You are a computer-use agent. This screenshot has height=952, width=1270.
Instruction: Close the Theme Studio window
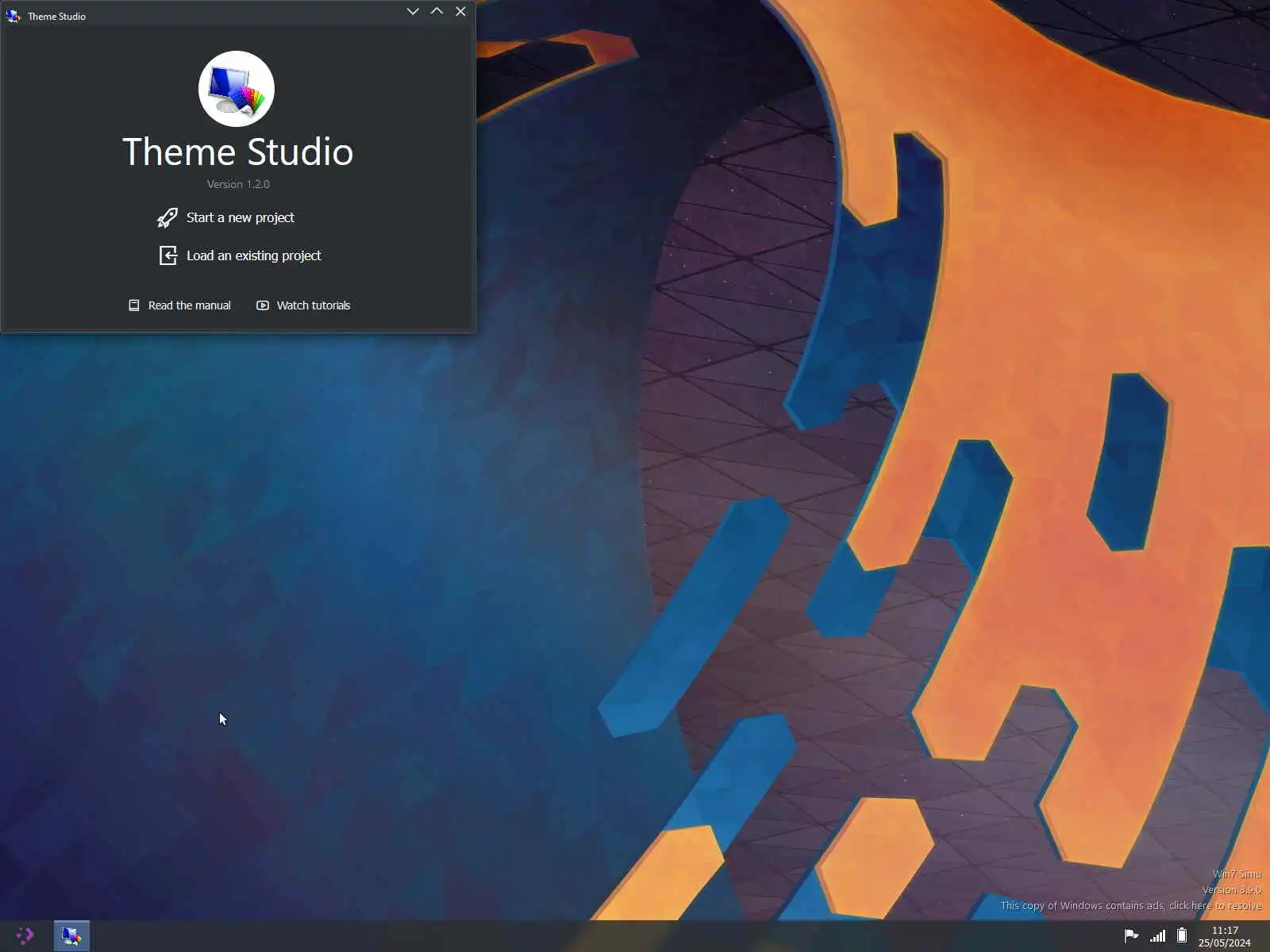[x=460, y=11]
